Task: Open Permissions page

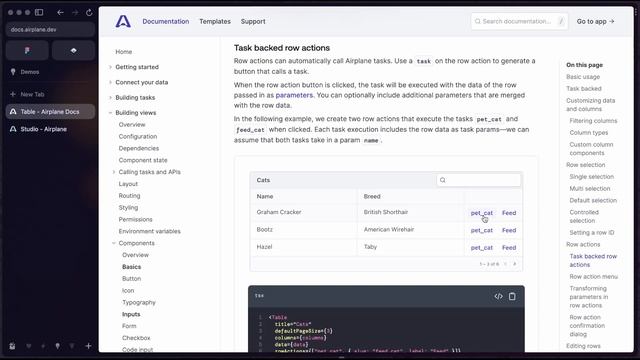Action: [136, 219]
